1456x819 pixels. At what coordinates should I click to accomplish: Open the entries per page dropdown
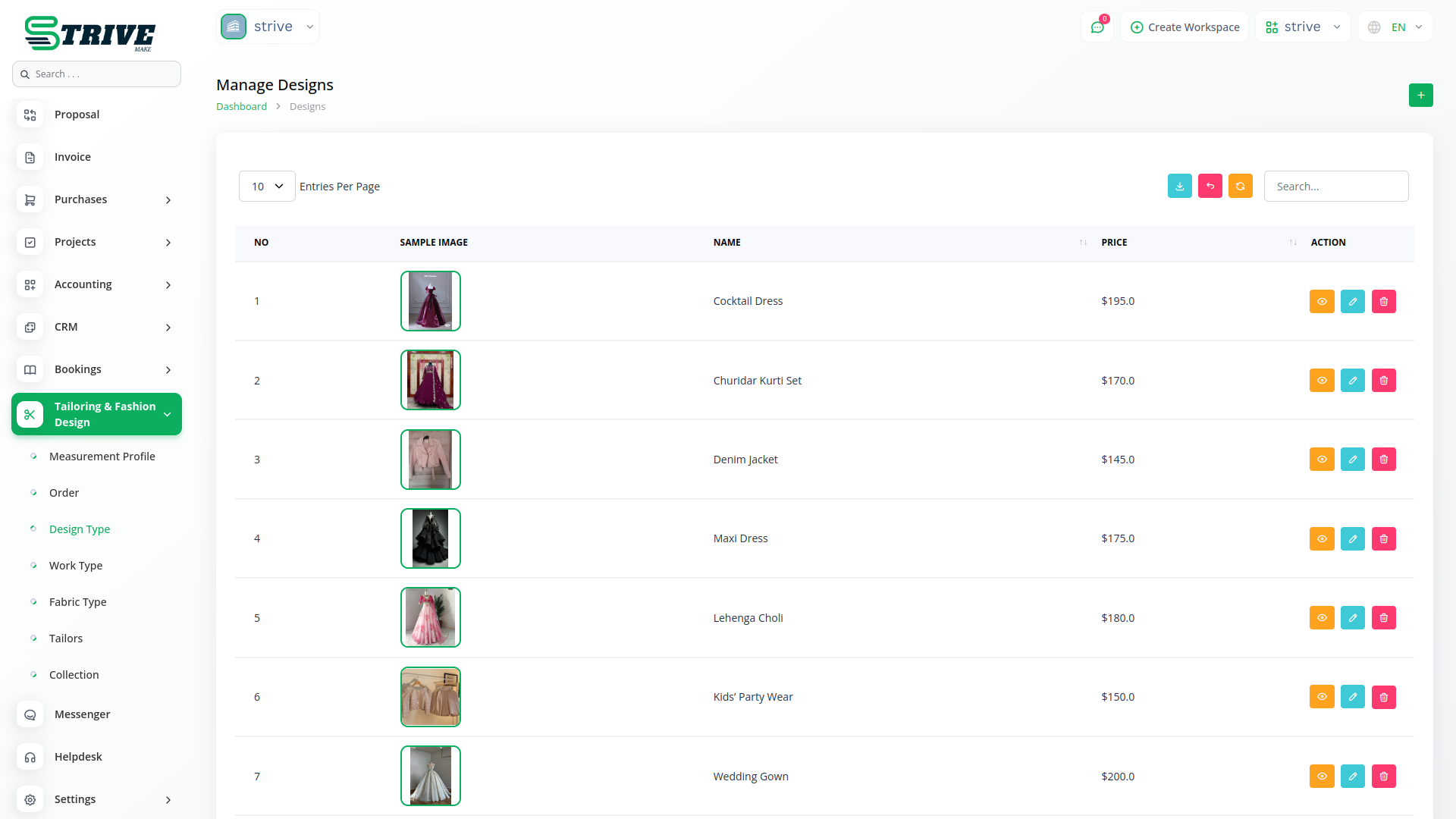[267, 186]
